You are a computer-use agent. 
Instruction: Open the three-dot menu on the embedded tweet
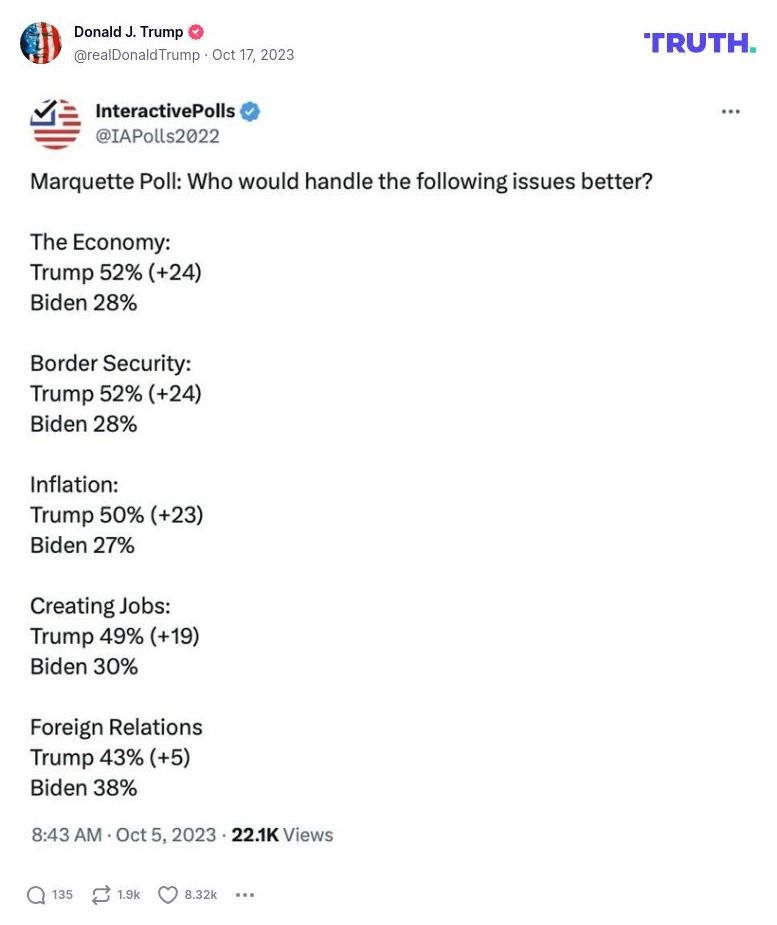point(731,112)
